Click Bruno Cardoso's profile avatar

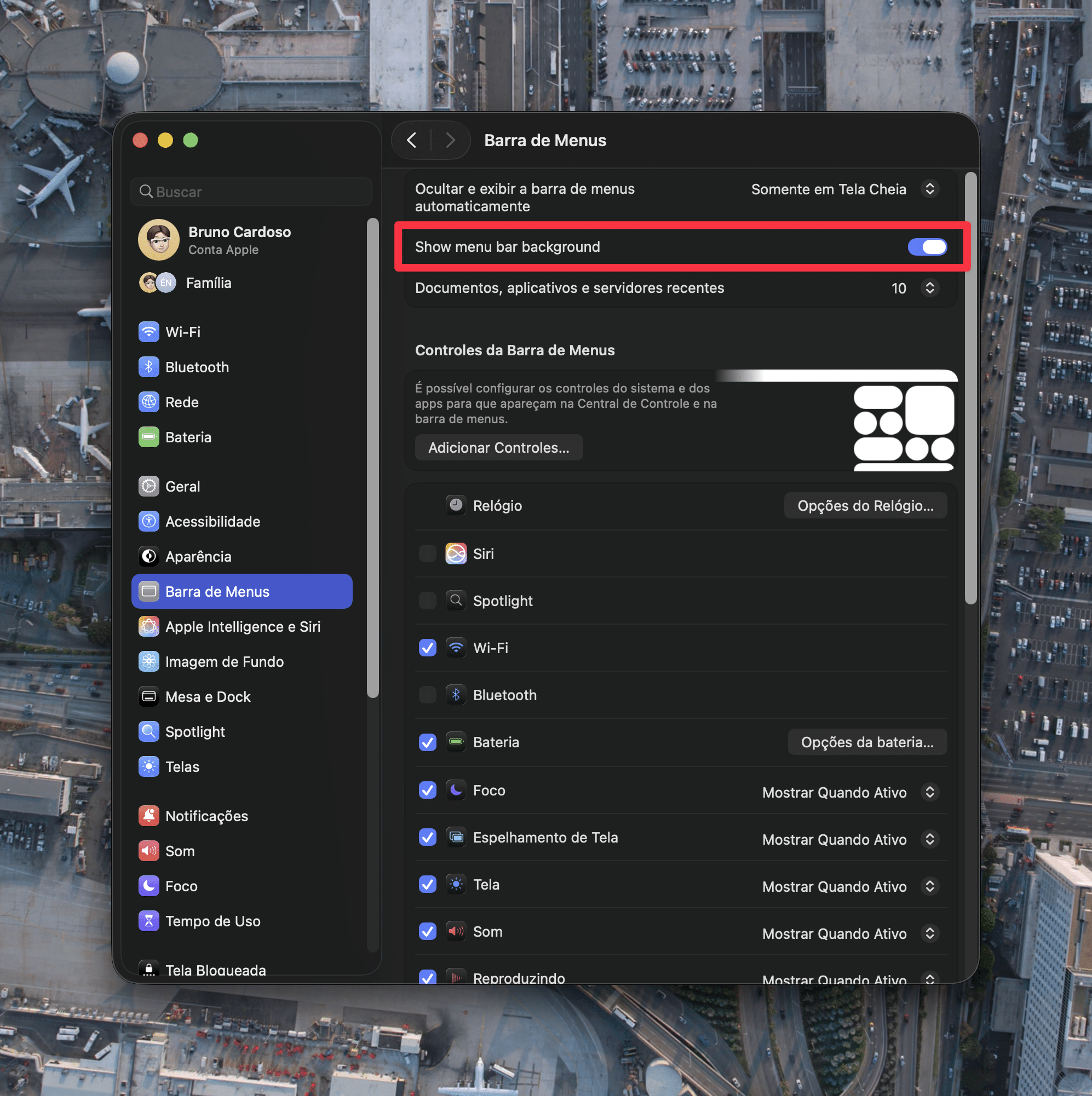pyautogui.click(x=159, y=240)
